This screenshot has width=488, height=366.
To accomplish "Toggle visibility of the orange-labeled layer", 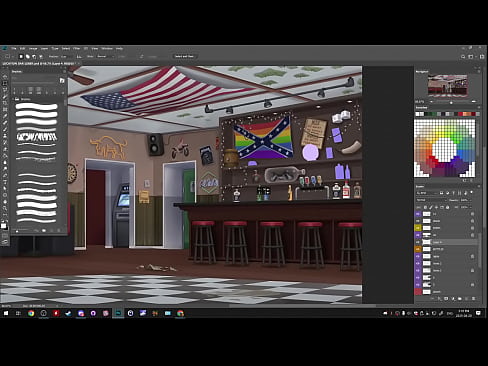I will click(x=418, y=249).
